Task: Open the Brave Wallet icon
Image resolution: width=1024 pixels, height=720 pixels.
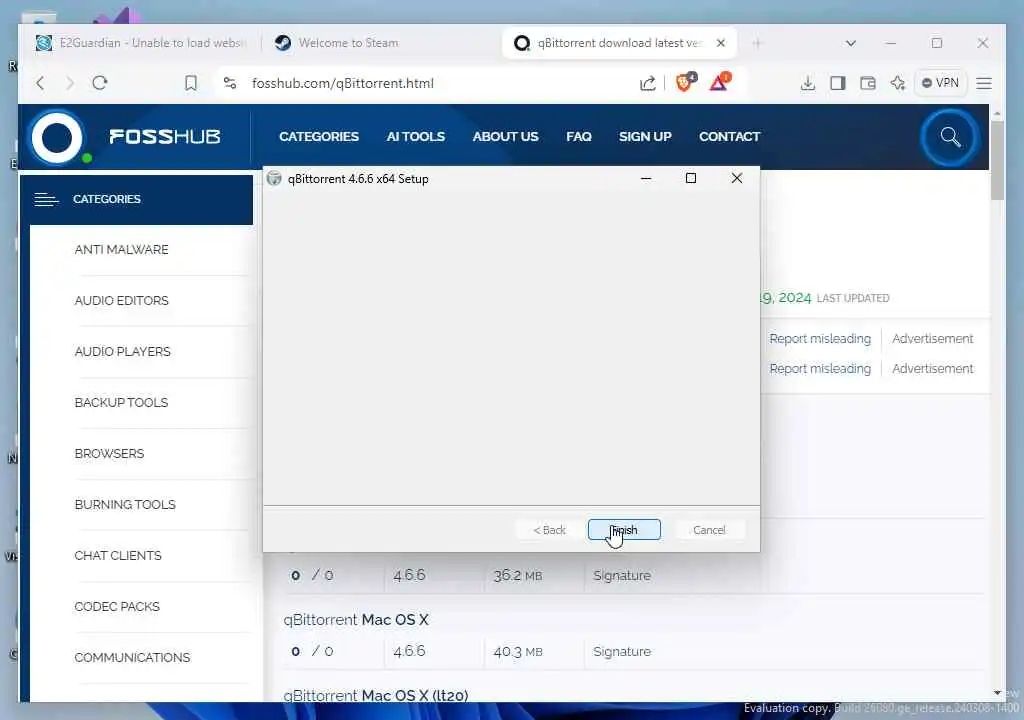Action: [x=867, y=83]
